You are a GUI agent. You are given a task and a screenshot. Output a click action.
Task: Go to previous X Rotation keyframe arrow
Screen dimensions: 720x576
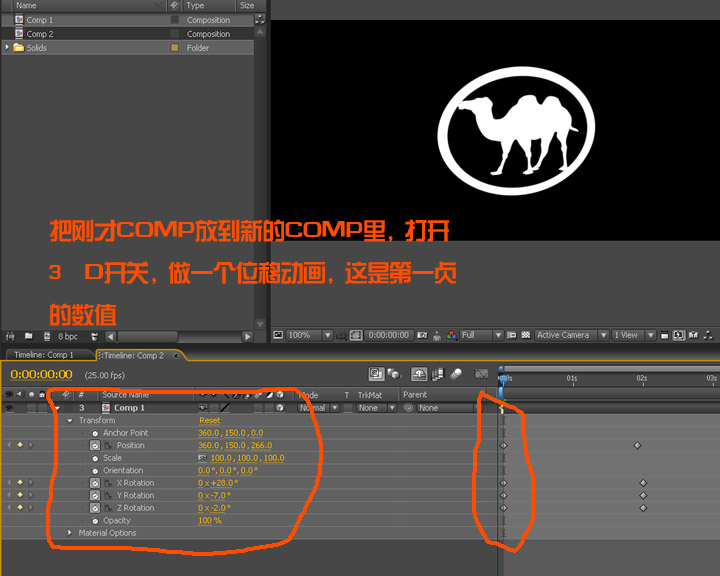[x=9, y=483]
